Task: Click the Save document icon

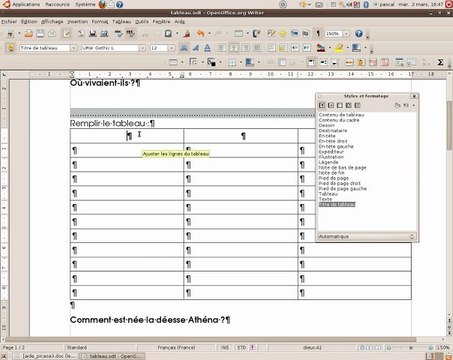Action: tap(40, 33)
